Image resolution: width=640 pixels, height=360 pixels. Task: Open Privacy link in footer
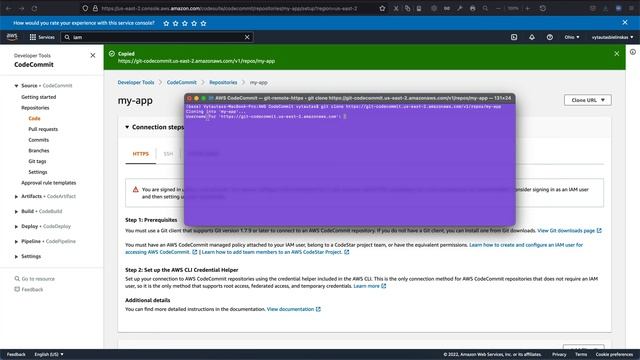(559, 354)
